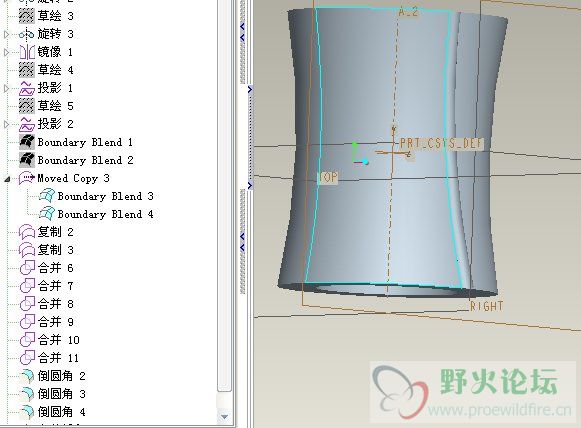Expand the 镜像 1 tree node

[x=6, y=52]
